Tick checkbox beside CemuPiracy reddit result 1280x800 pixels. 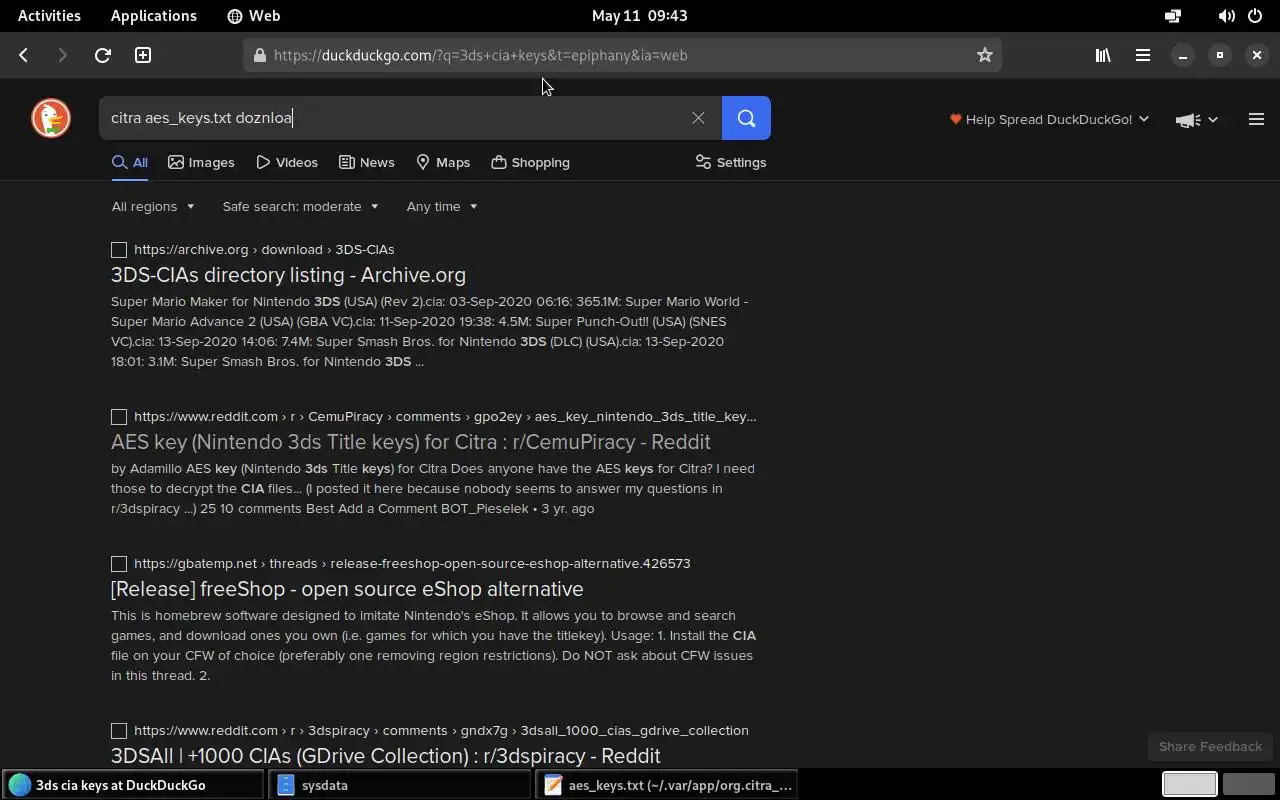pos(119,417)
